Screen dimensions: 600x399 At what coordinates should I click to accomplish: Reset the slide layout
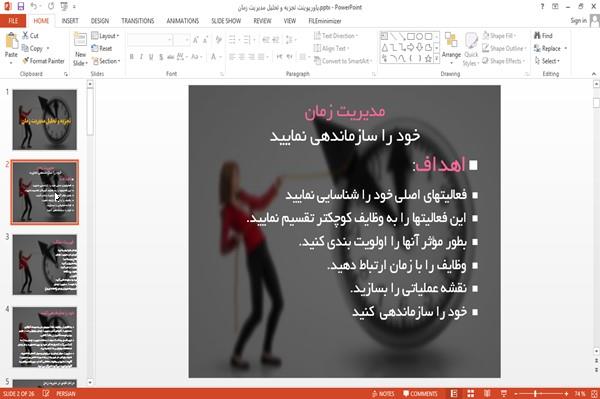click(102, 48)
